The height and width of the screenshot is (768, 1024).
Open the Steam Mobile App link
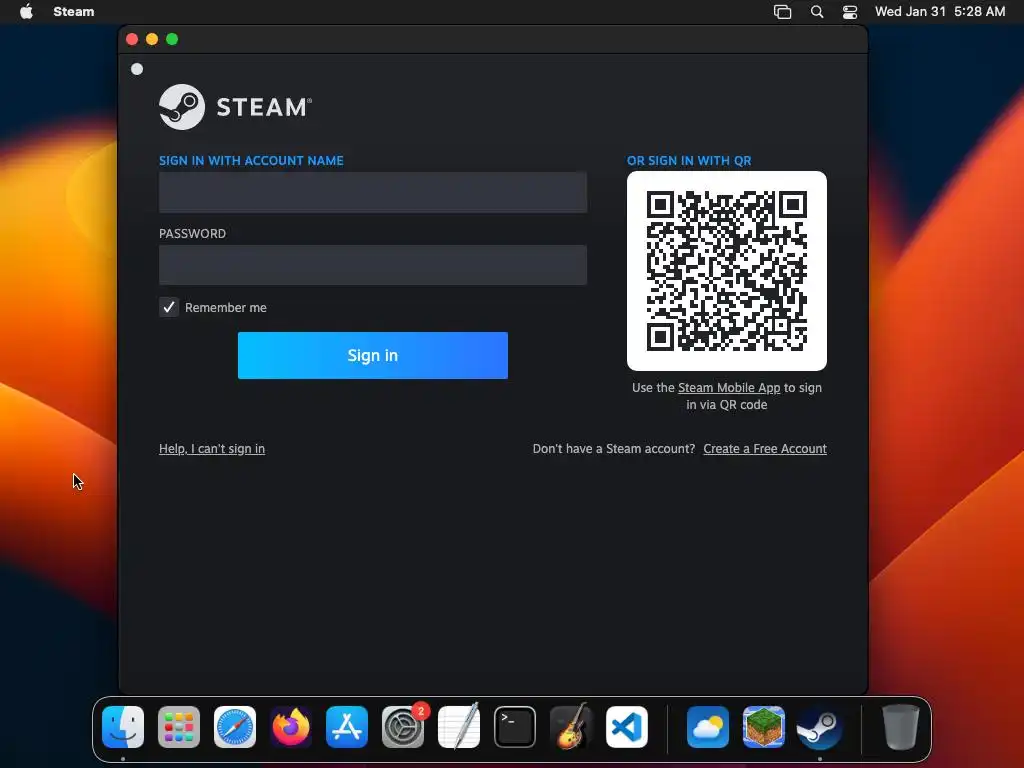point(729,387)
